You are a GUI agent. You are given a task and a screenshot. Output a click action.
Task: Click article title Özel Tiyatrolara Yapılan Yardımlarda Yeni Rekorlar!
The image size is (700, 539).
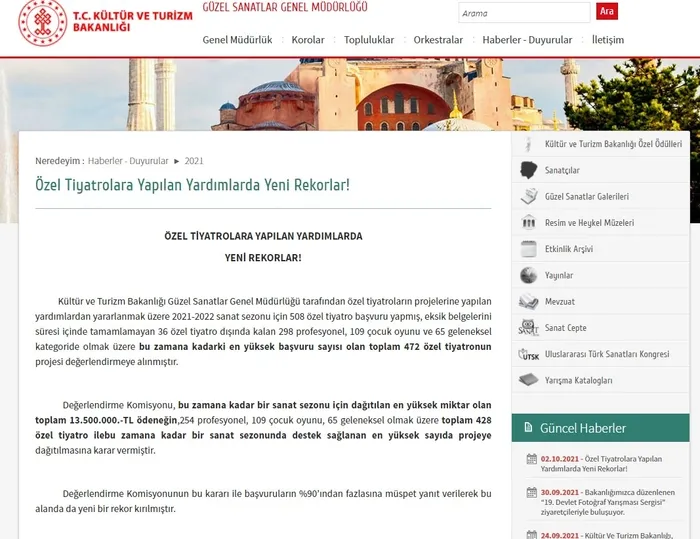tap(192, 184)
